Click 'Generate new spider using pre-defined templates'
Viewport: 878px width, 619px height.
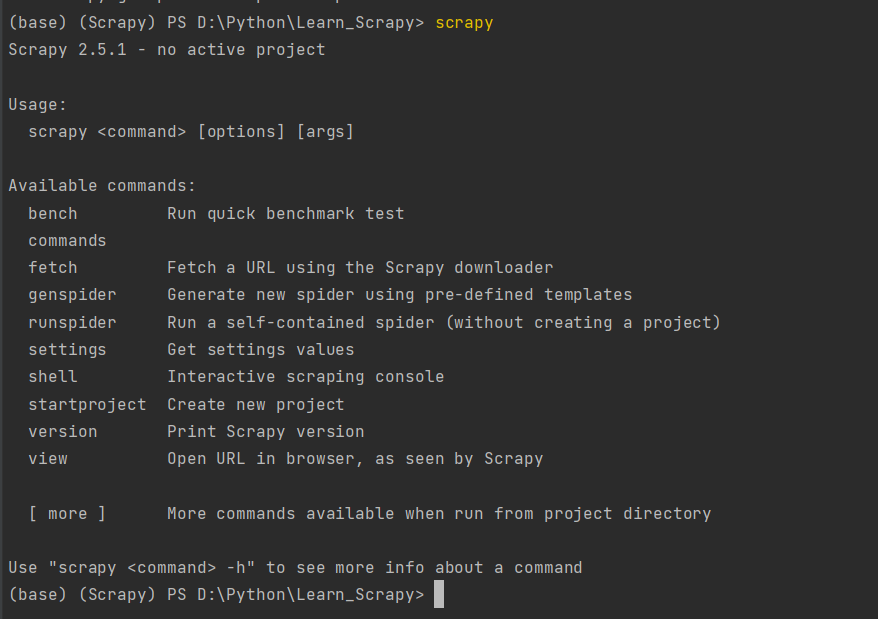(x=400, y=295)
